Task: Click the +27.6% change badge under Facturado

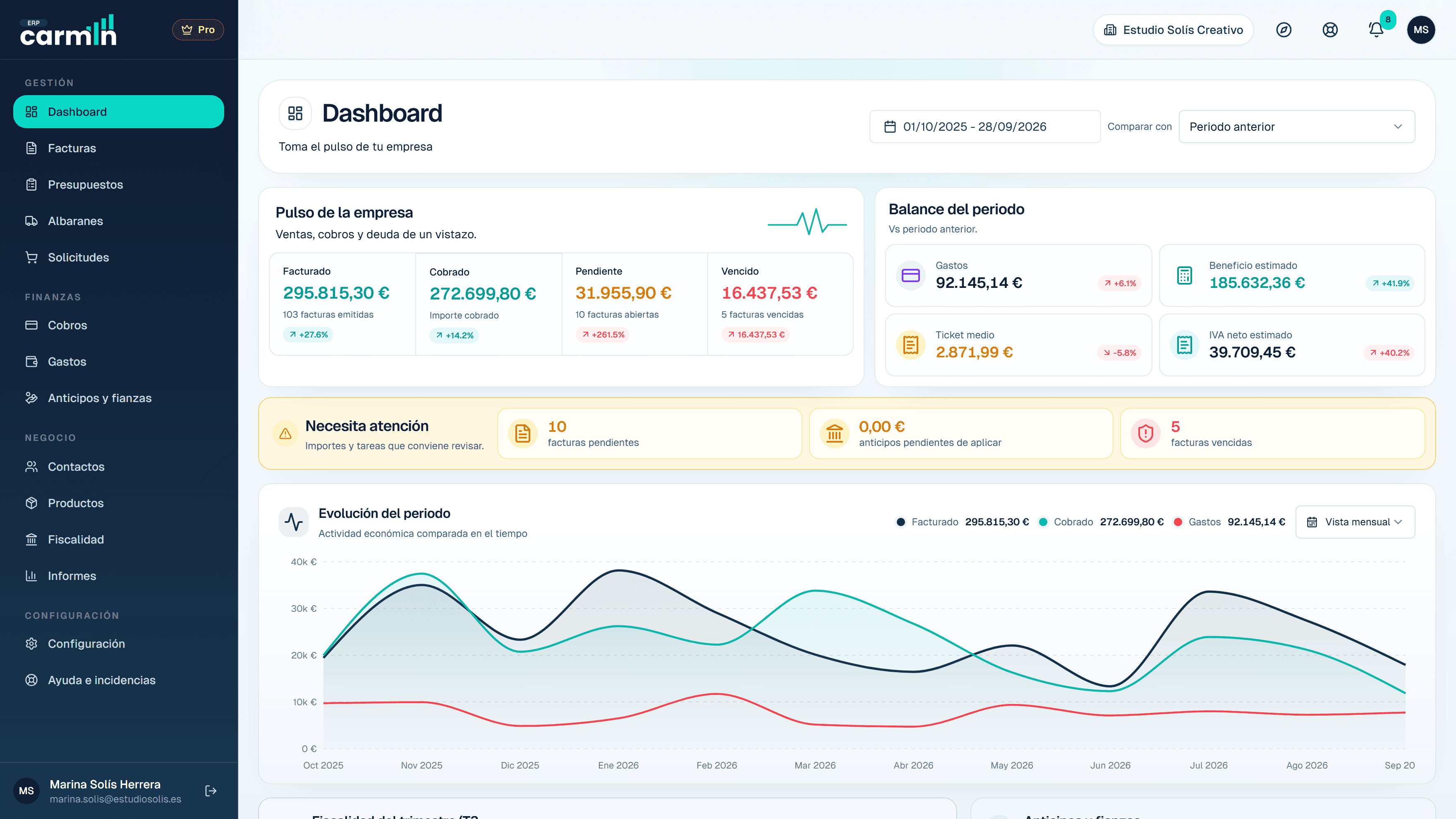Action: pos(308,335)
